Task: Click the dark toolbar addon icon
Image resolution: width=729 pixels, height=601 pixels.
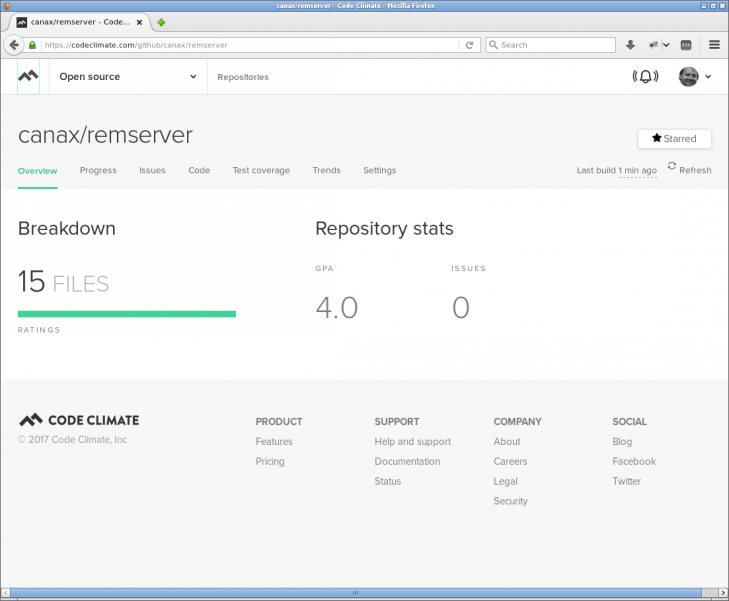Action: pos(686,45)
